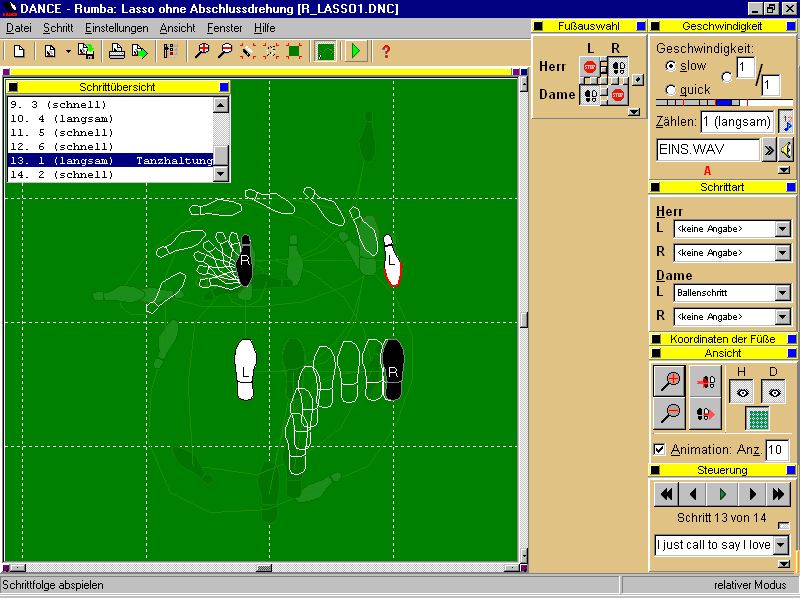Open the Datei menu
Image resolution: width=800 pixels, height=598 pixels.
[x=18, y=28]
